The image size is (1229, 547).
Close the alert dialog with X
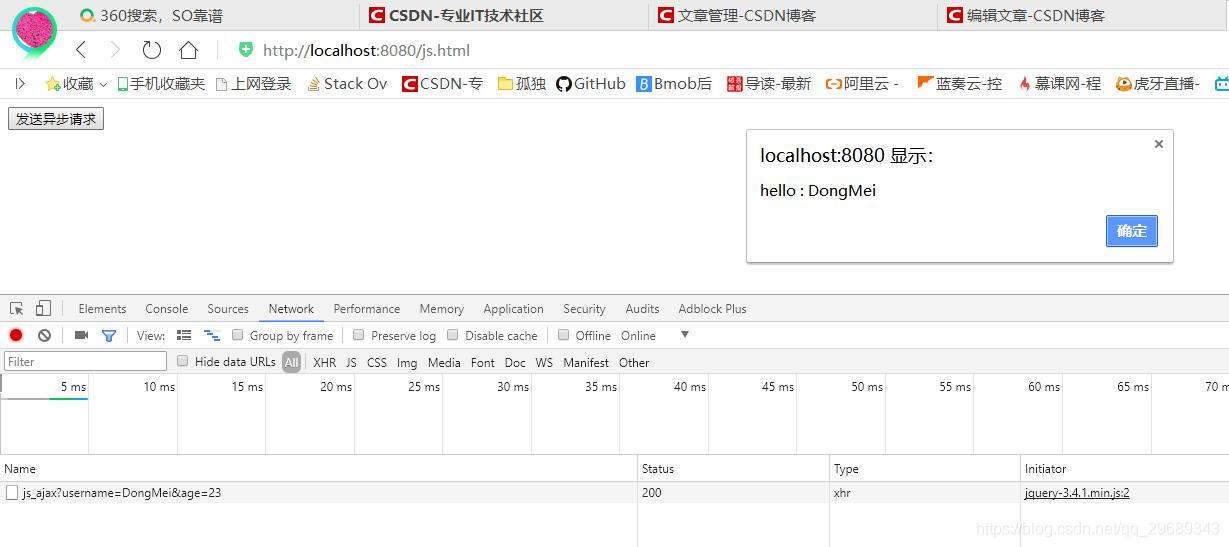(x=1159, y=144)
